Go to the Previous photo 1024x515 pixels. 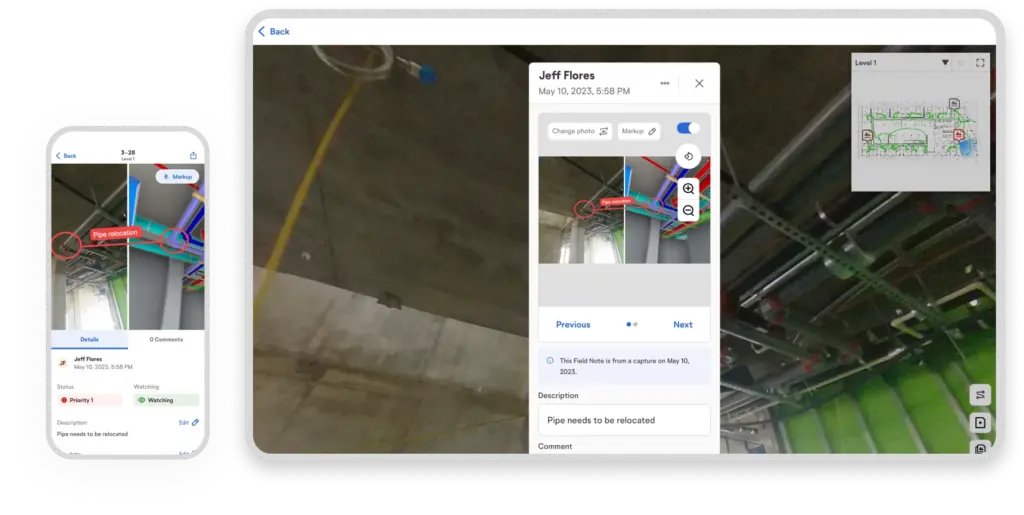(x=573, y=324)
